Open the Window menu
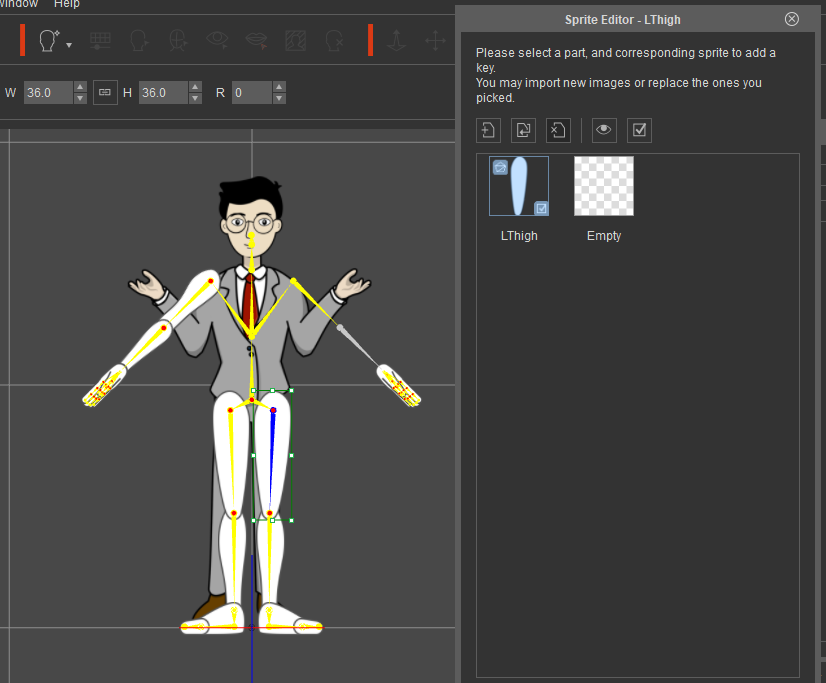 click(18, 4)
